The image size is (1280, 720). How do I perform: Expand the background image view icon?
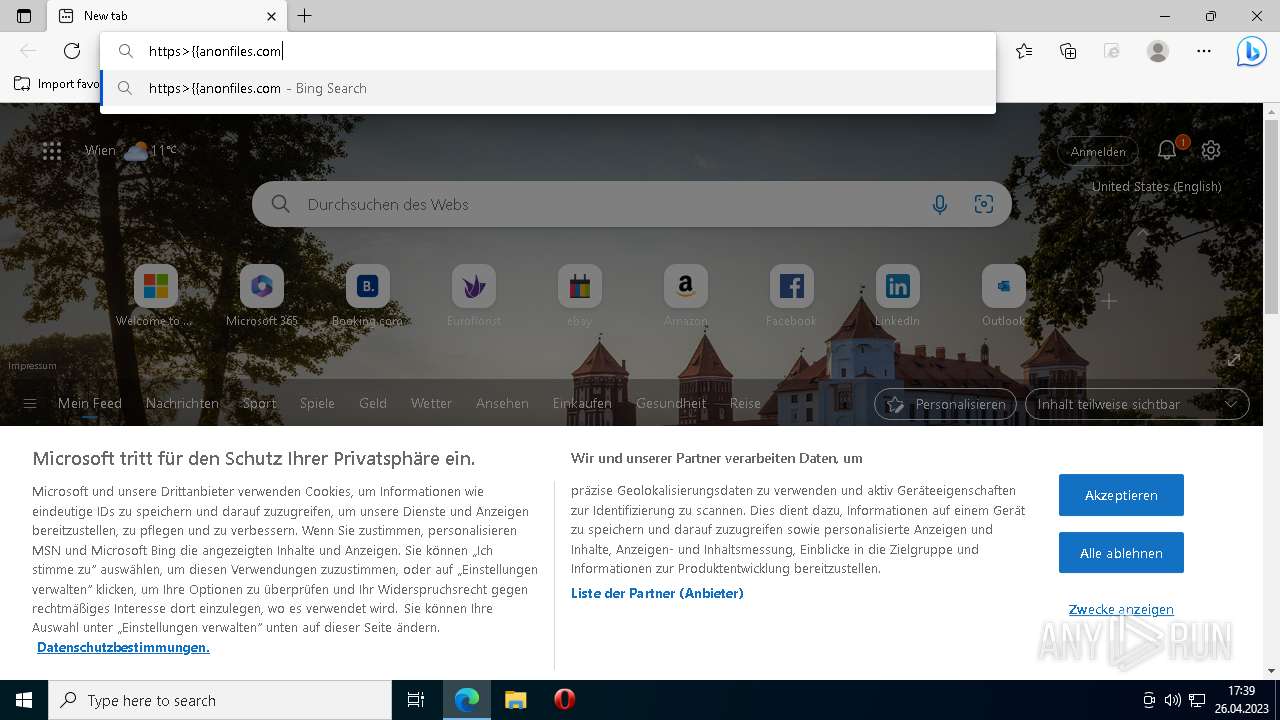click(1233, 359)
